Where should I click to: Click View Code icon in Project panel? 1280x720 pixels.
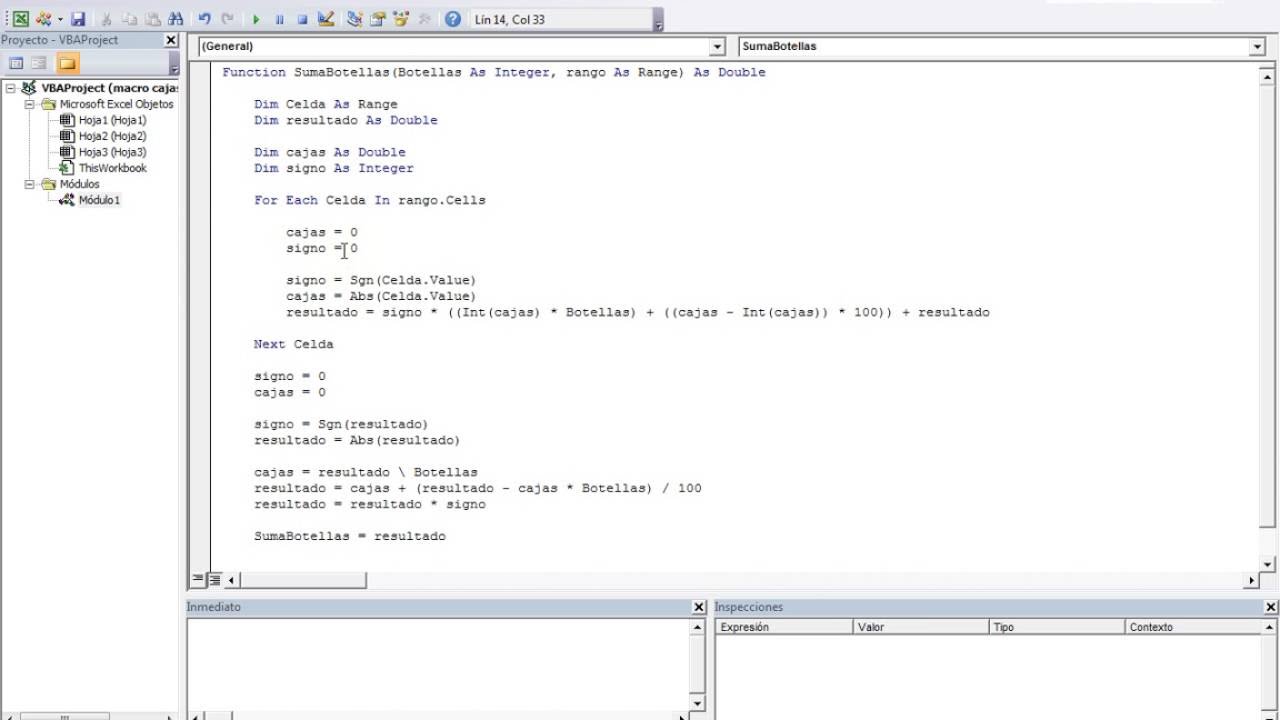click(x=16, y=63)
